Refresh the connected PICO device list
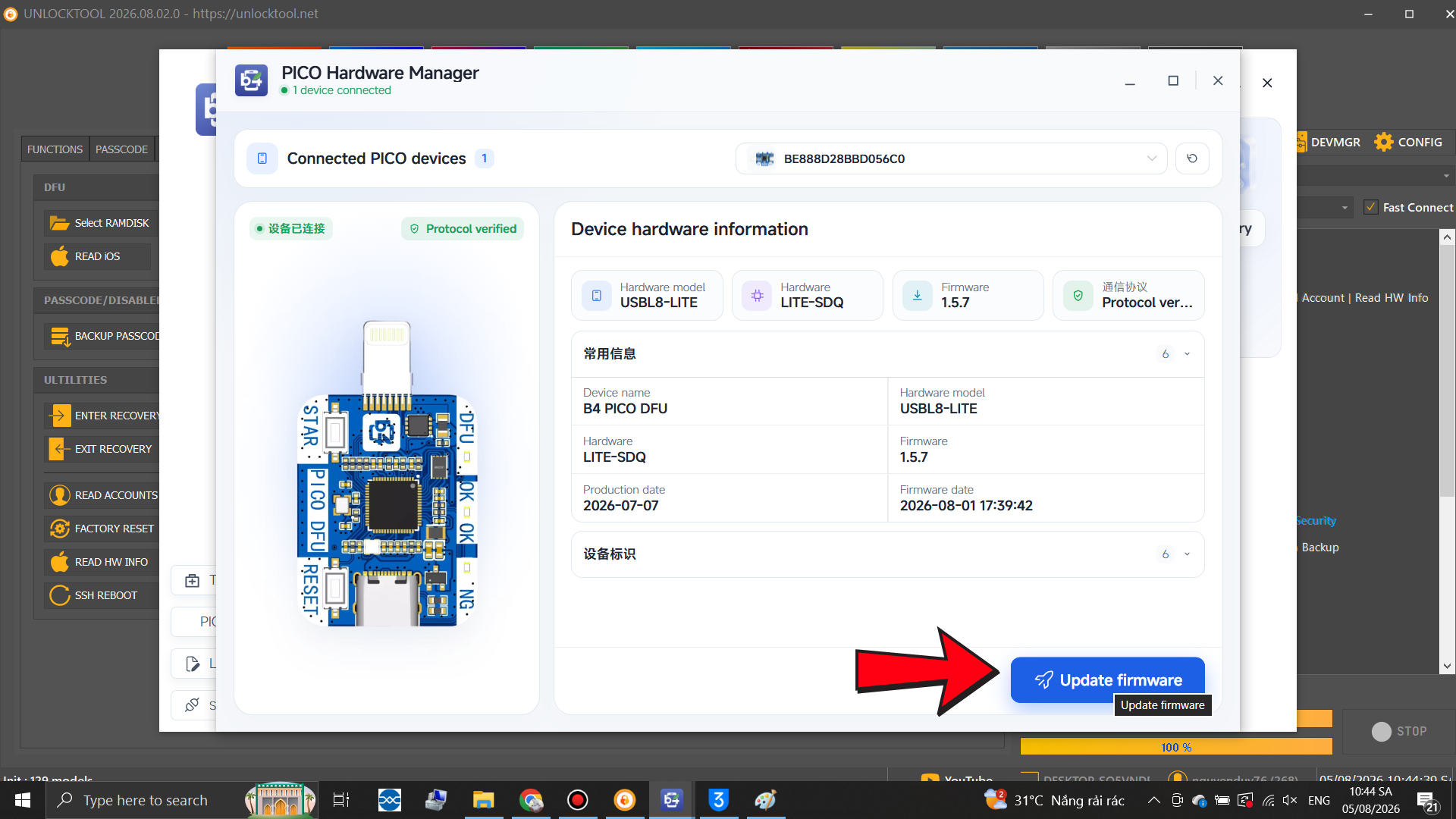This screenshot has width=1456, height=819. 1192,158
